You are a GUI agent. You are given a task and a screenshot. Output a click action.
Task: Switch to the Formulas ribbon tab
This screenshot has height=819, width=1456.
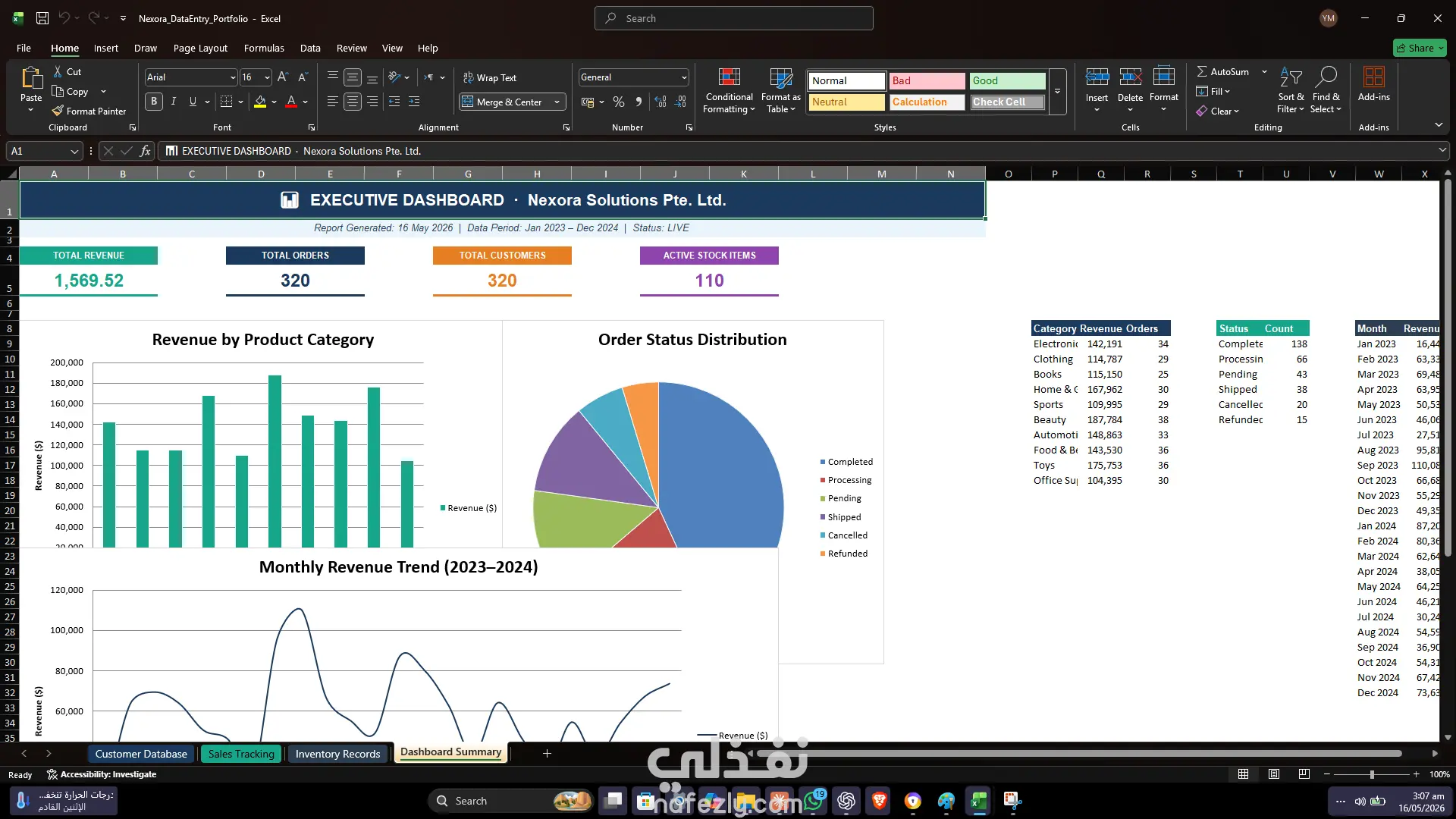coord(264,48)
